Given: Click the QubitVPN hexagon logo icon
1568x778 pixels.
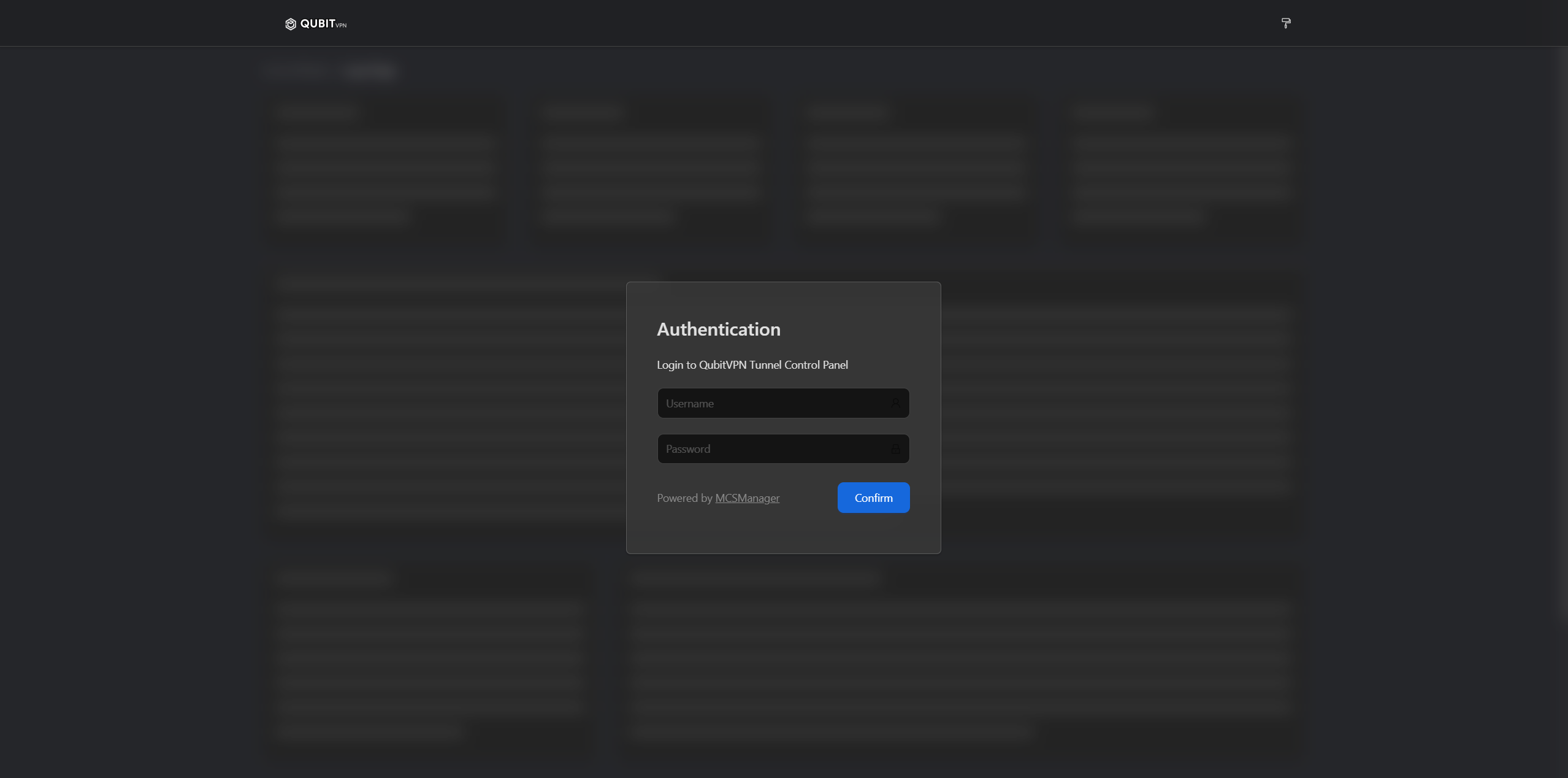Looking at the screenshot, I should (291, 24).
